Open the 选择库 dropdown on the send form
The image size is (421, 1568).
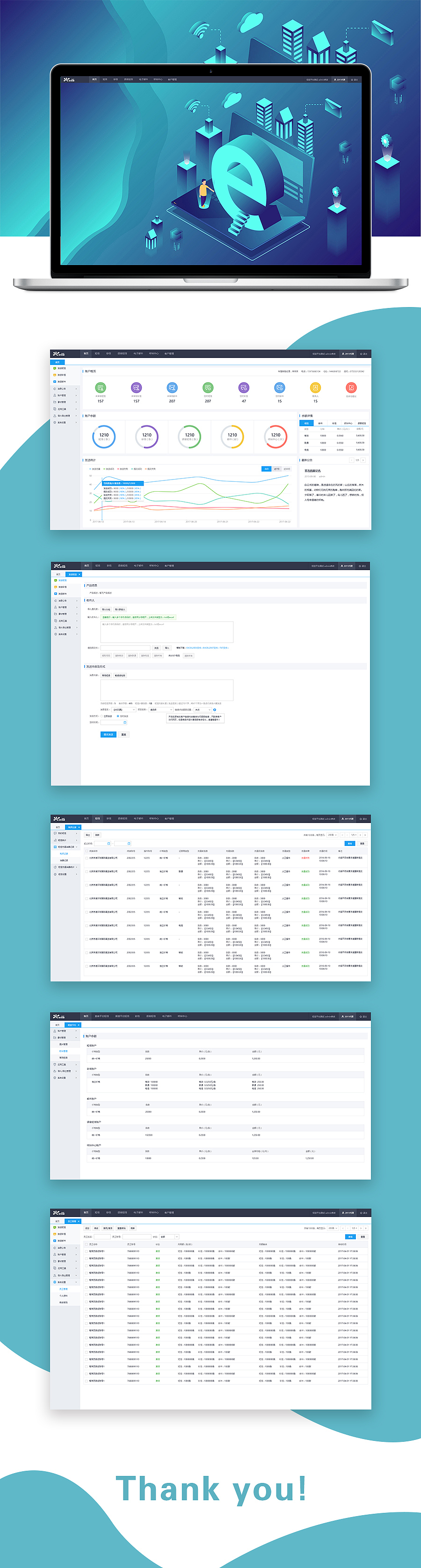(x=161, y=710)
